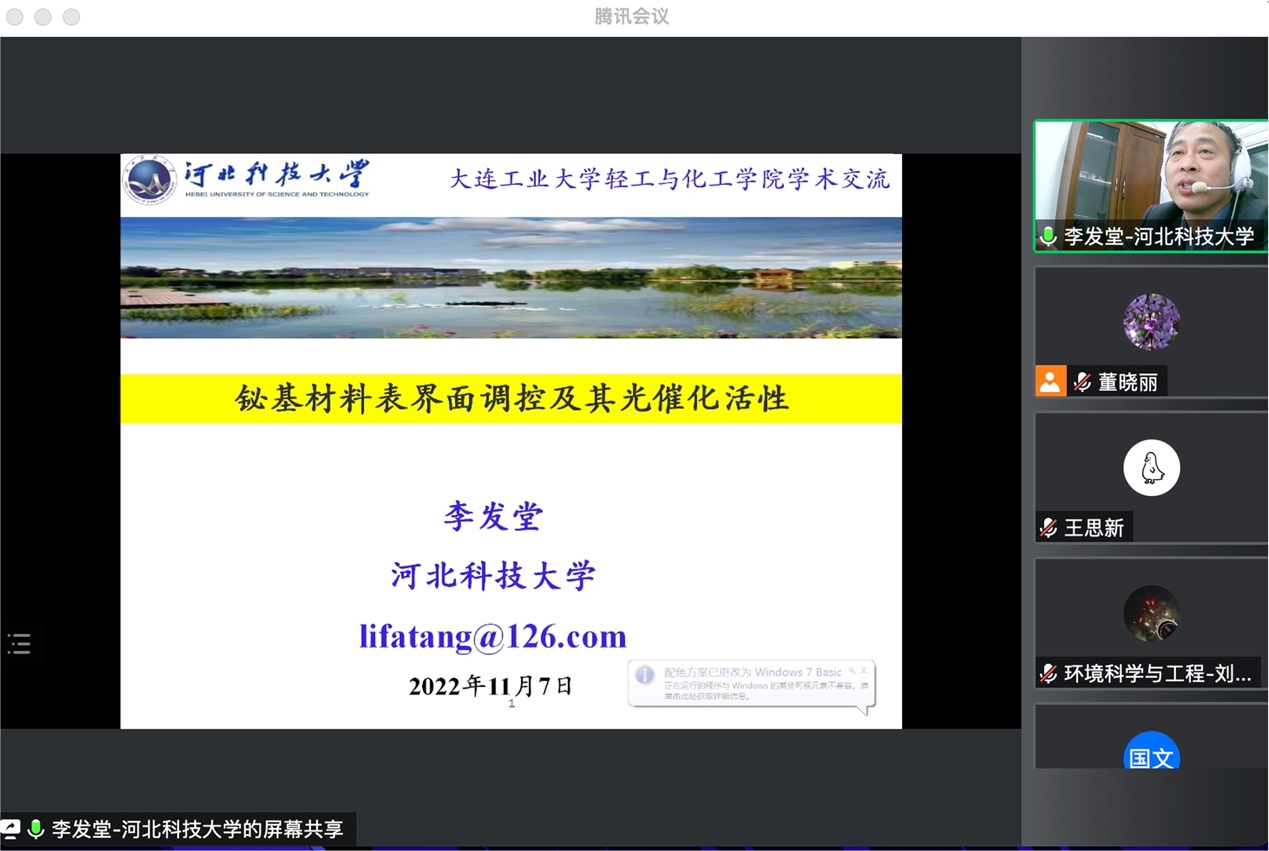The height and width of the screenshot is (851, 1269).
Task: Click the Hebei University logo on the slide
Action: tap(150, 180)
